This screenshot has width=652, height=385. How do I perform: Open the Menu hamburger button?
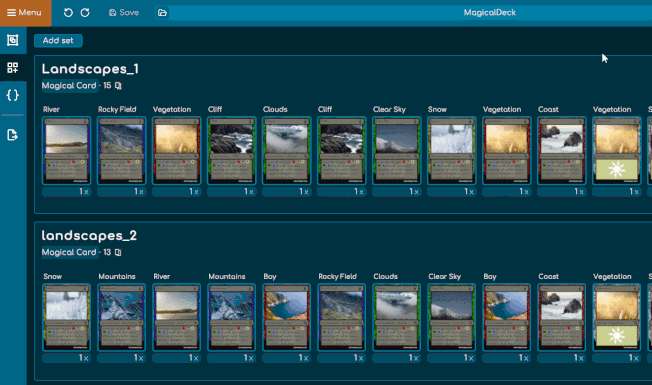(25, 13)
